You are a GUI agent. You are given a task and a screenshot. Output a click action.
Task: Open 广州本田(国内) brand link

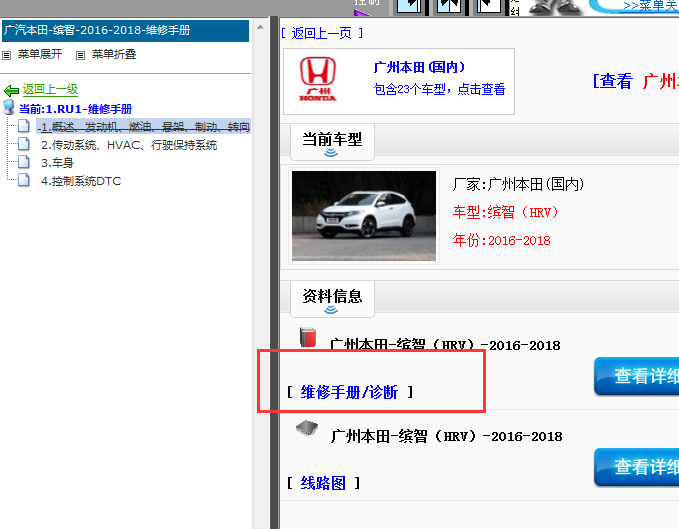click(x=419, y=68)
